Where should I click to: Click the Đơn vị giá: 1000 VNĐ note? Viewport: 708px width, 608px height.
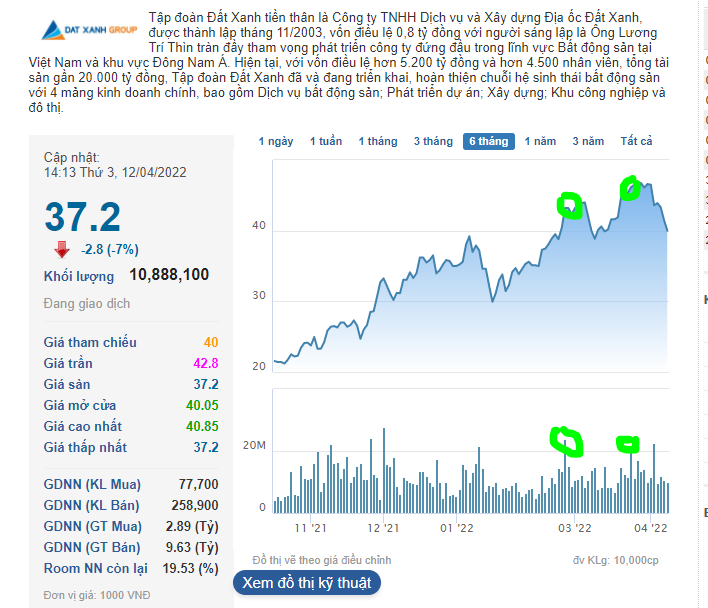click(97, 595)
